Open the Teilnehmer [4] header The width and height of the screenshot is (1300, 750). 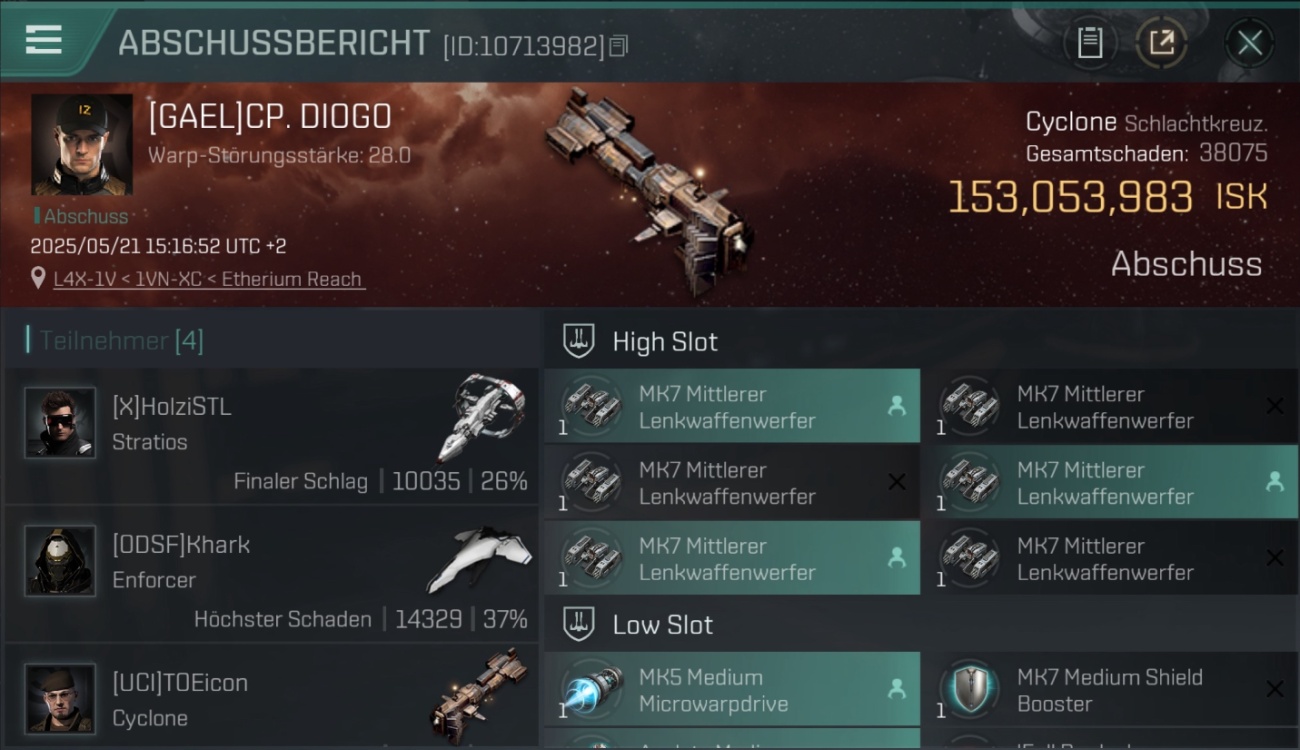121,341
